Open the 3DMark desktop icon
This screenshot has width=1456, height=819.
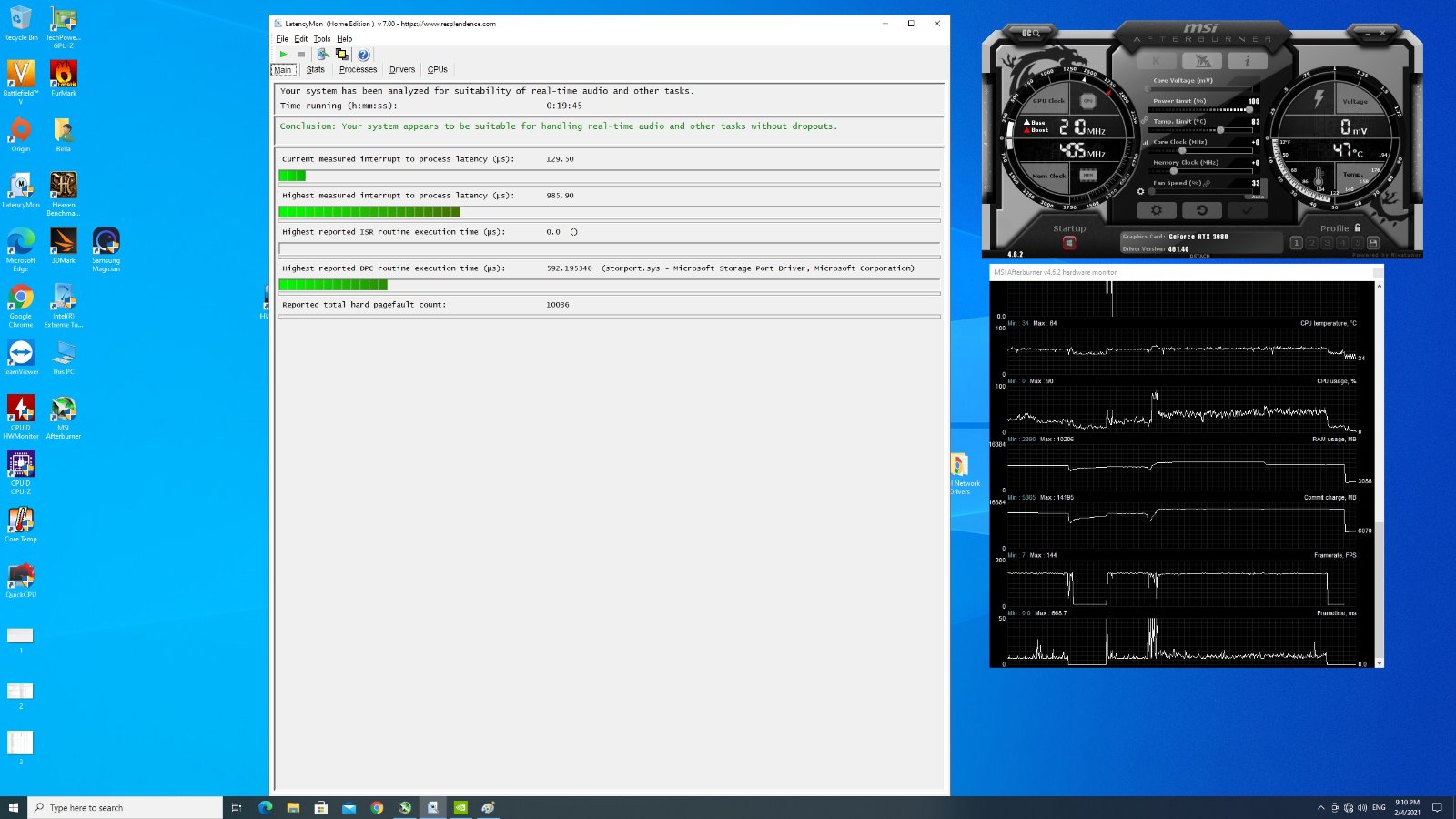pyautogui.click(x=64, y=246)
